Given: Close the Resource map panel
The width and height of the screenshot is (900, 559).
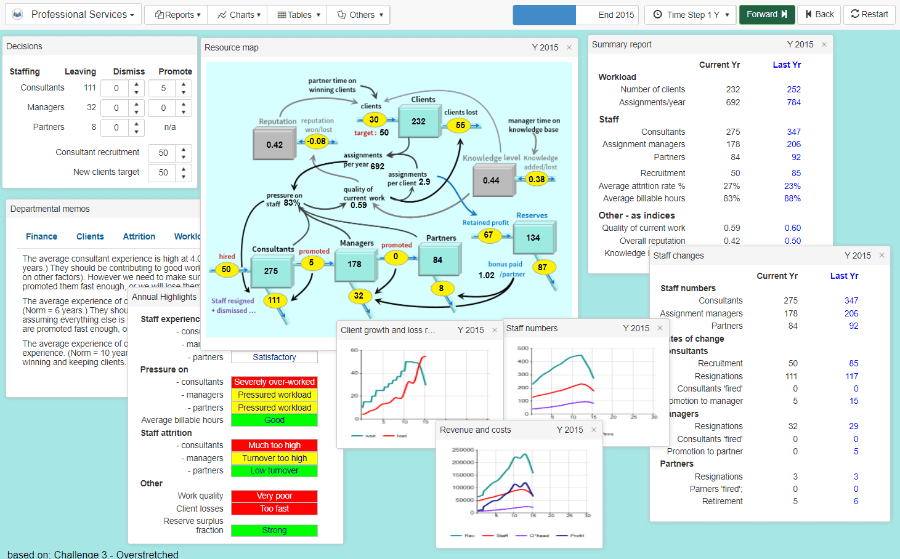Looking at the screenshot, I should [x=569, y=47].
